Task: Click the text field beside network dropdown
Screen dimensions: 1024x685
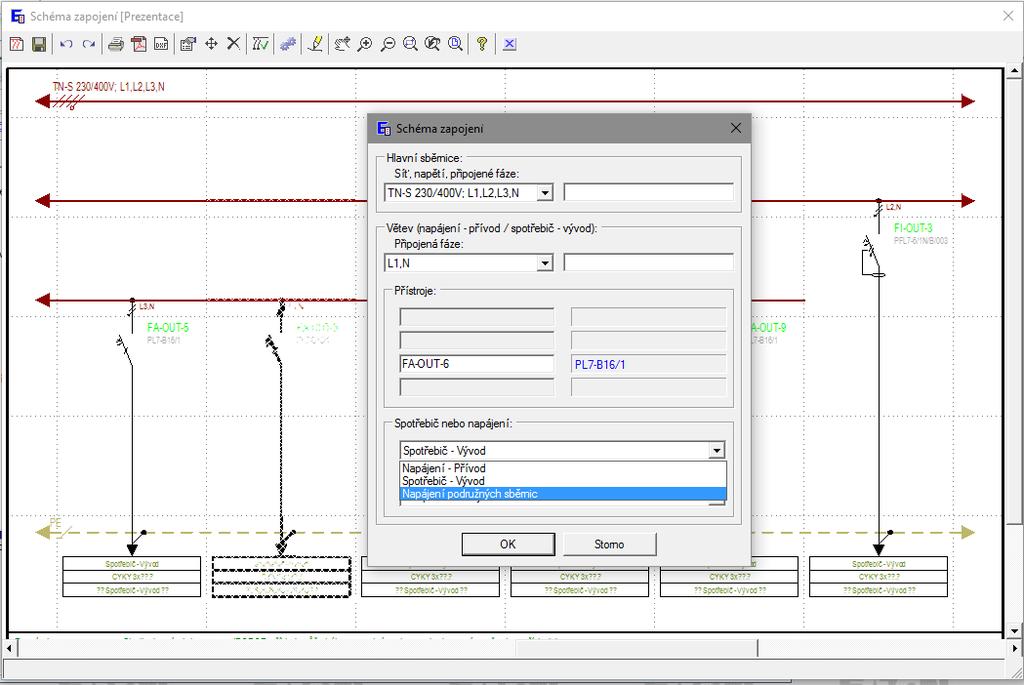Action: 648,193
